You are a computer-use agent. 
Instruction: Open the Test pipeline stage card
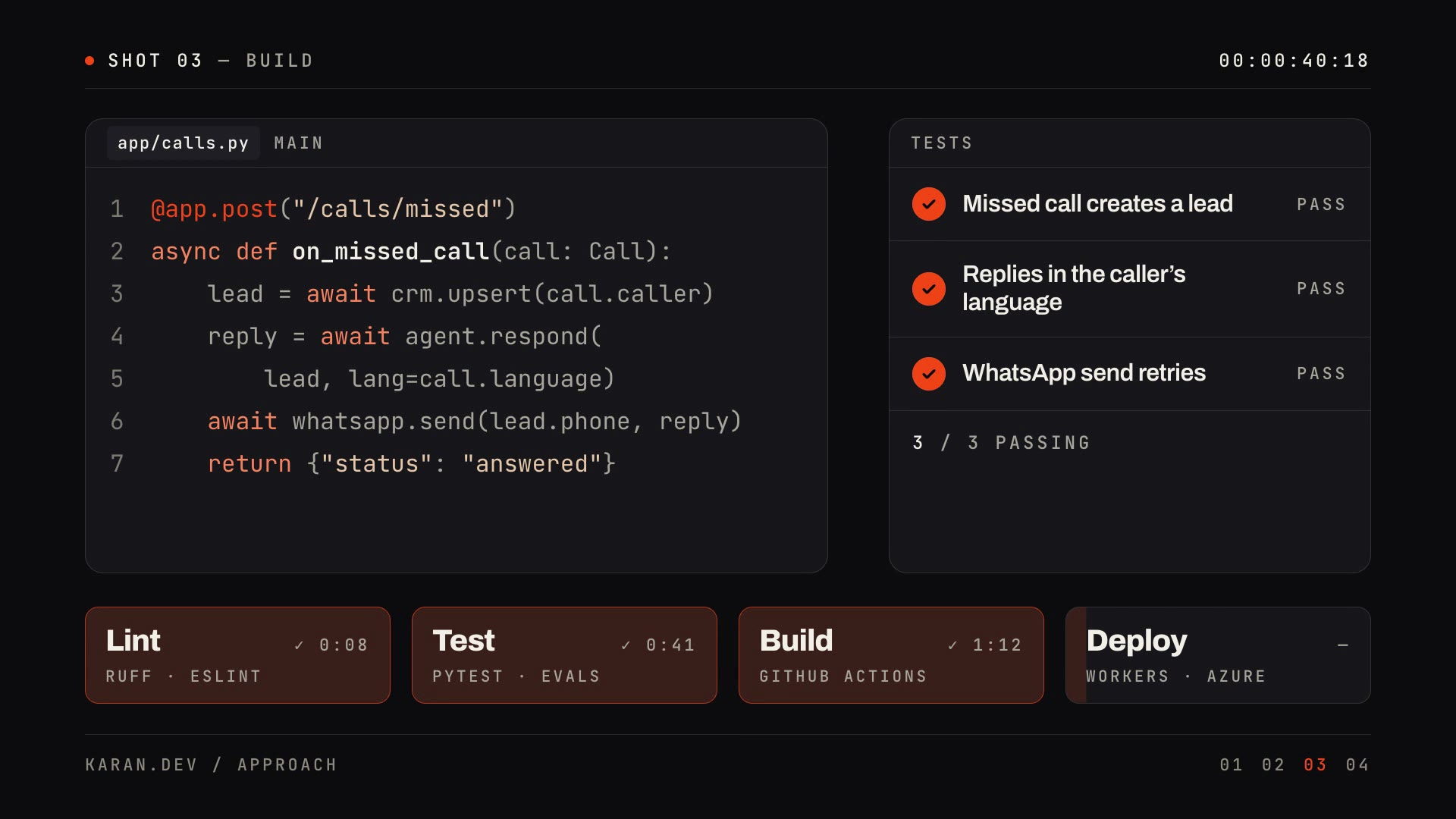[x=564, y=655]
